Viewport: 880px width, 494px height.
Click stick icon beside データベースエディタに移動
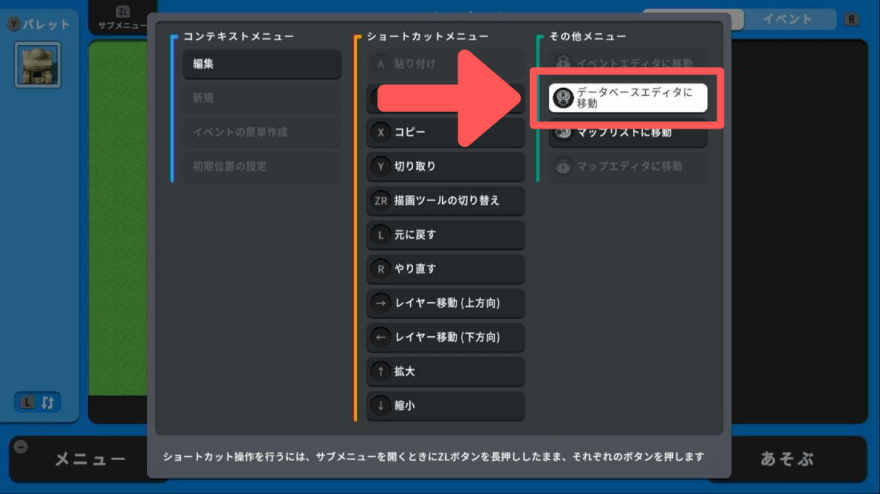point(563,98)
